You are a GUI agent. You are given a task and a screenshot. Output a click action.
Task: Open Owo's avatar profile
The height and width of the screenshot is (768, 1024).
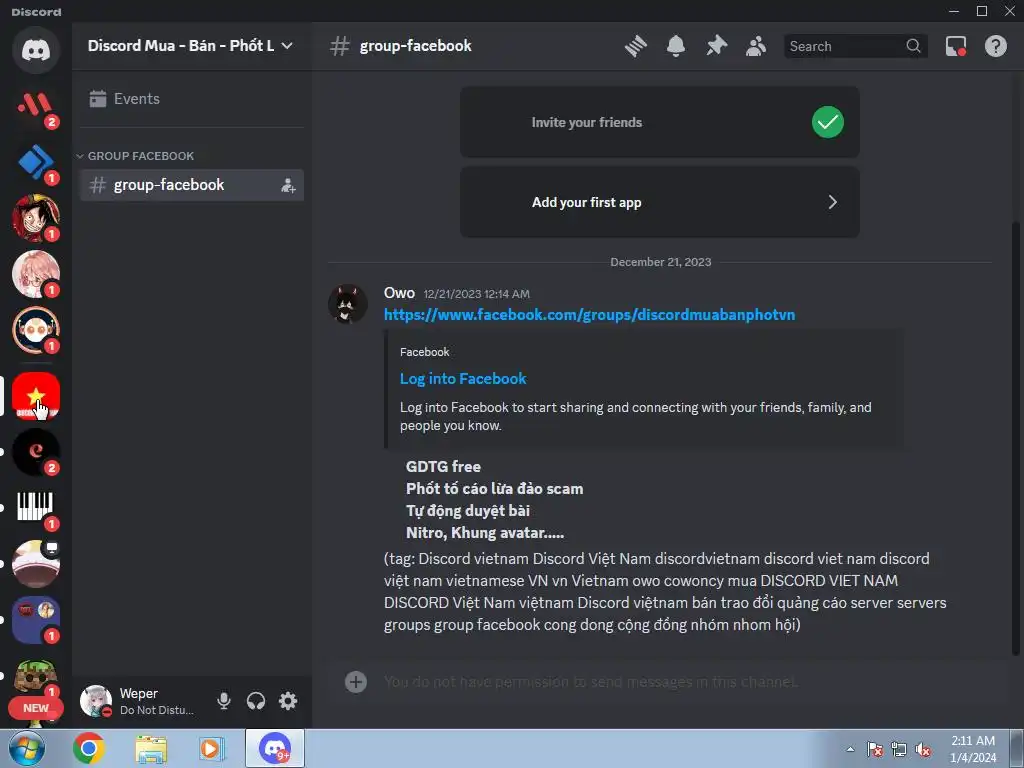point(347,304)
